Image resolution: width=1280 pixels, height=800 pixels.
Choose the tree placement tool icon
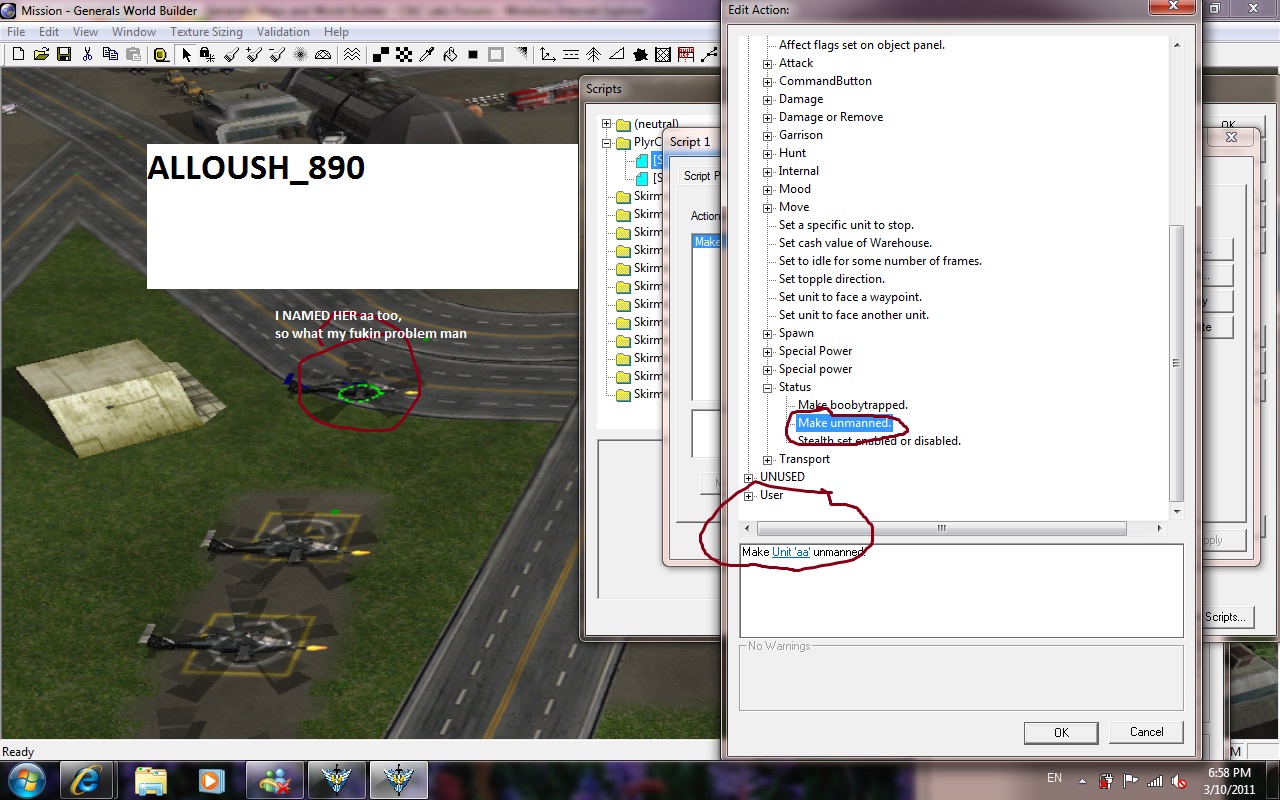pos(593,54)
